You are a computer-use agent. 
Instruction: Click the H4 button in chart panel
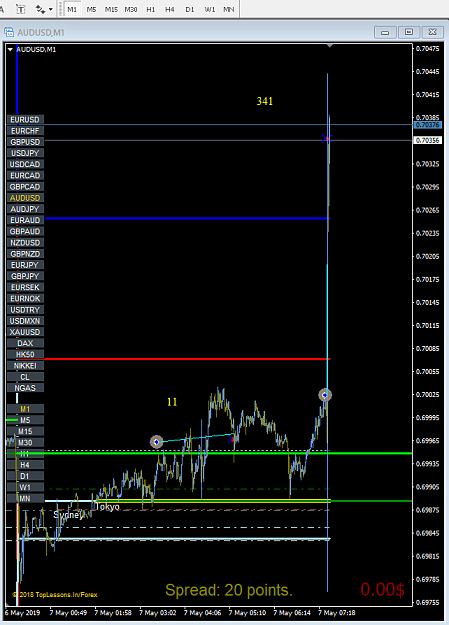(x=25, y=464)
